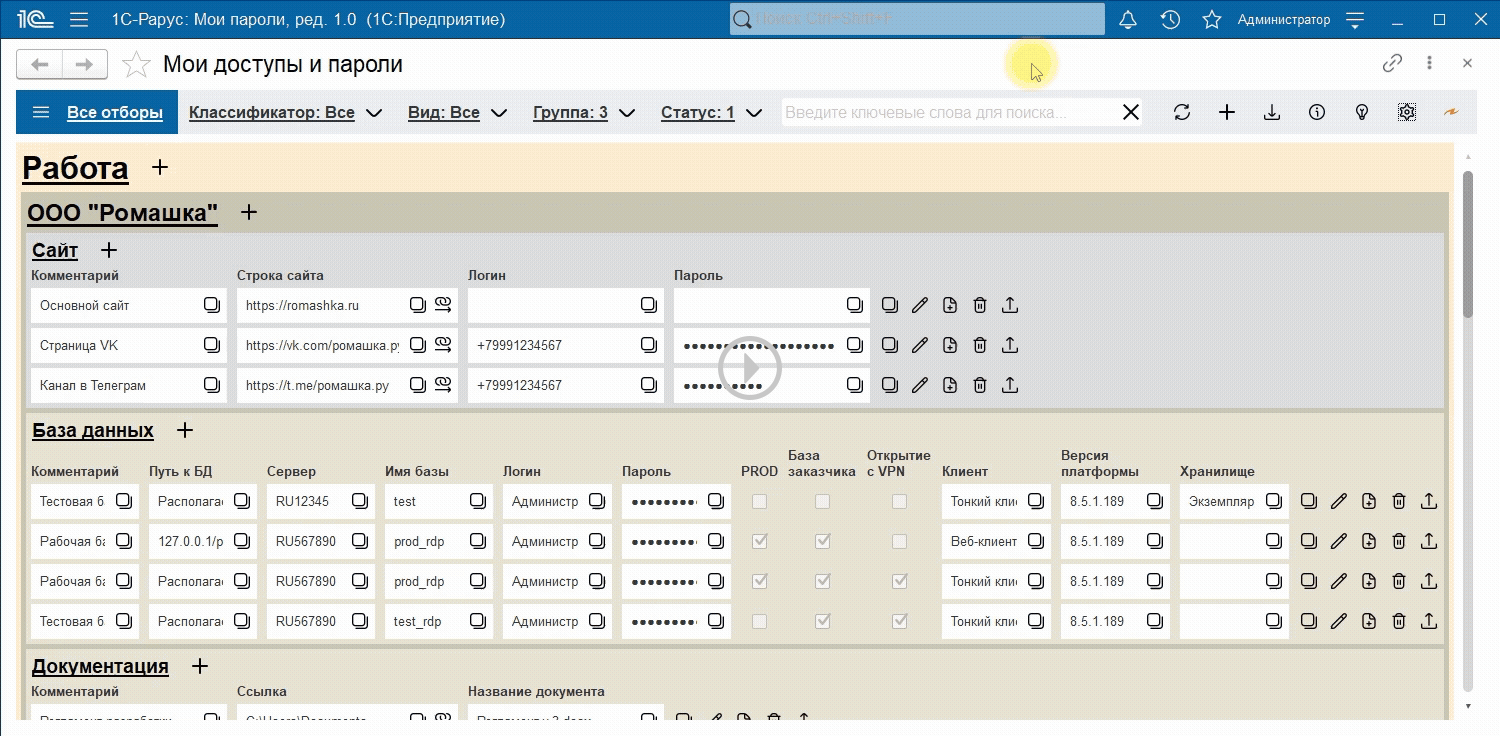Add new group next to Работа heading

(x=160, y=167)
